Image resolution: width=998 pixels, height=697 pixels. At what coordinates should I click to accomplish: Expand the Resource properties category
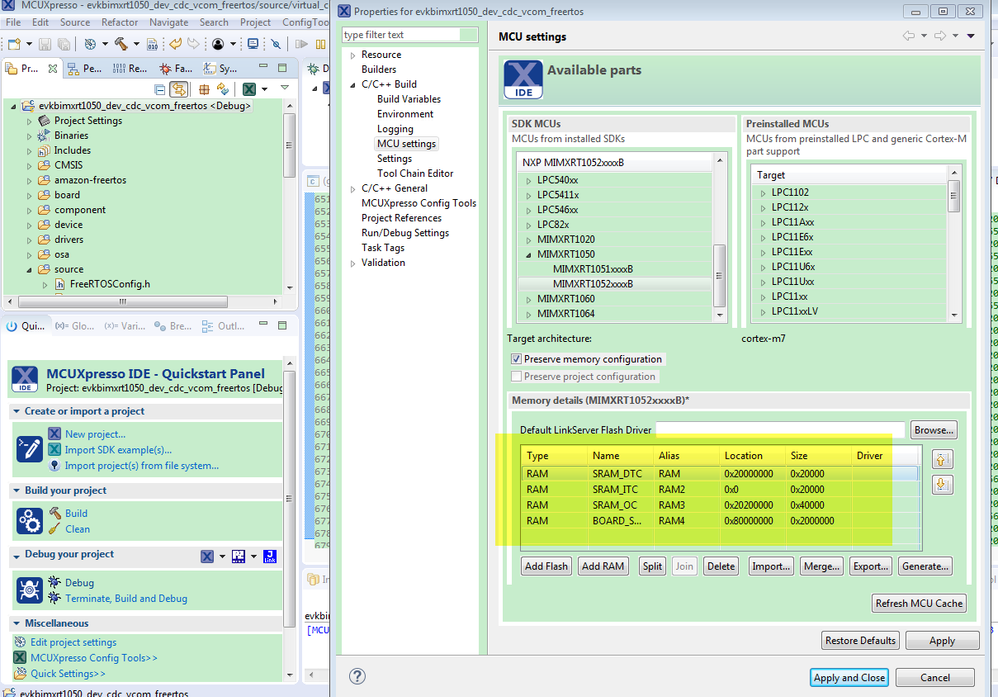point(352,55)
